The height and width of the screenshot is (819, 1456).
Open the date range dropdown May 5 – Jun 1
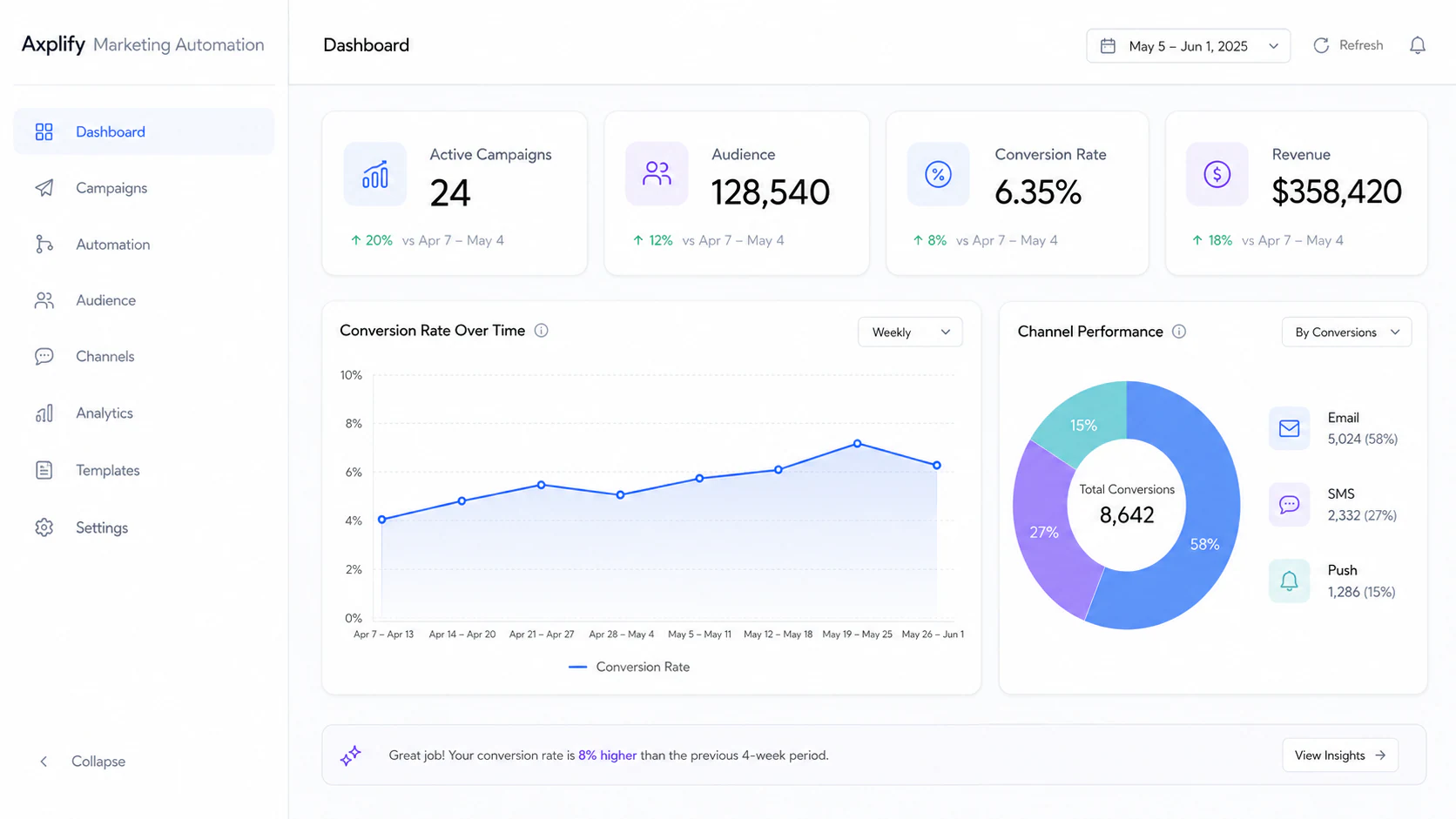1188,45
